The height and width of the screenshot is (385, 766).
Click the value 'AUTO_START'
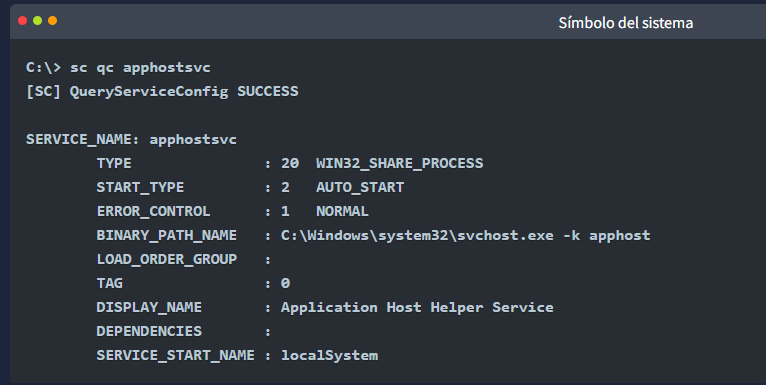tap(360, 188)
